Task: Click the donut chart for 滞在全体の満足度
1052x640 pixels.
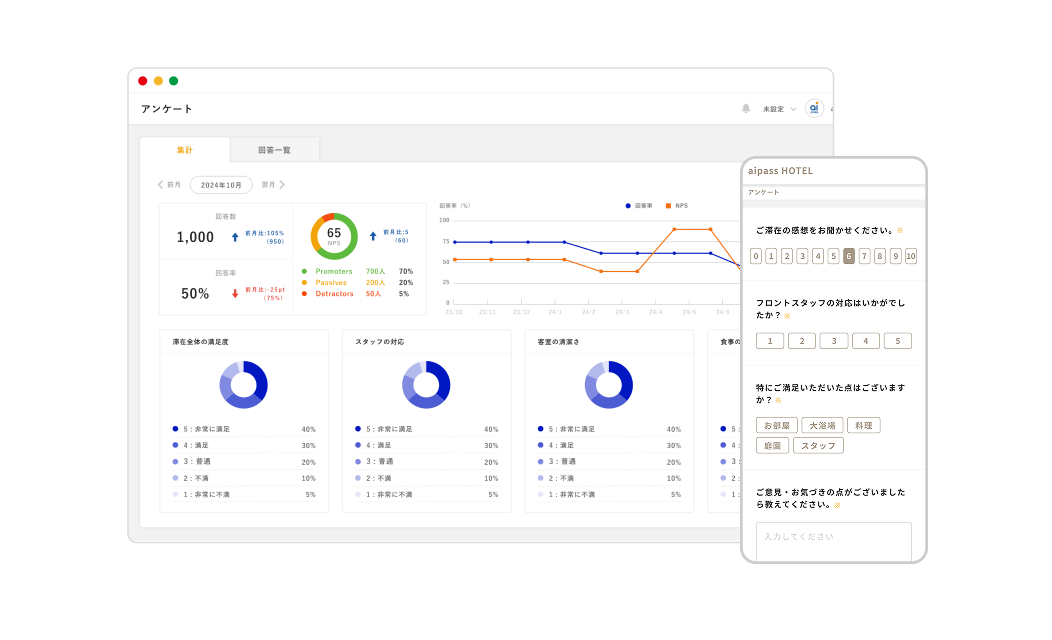Action: pyautogui.click(x=244, y=385)
